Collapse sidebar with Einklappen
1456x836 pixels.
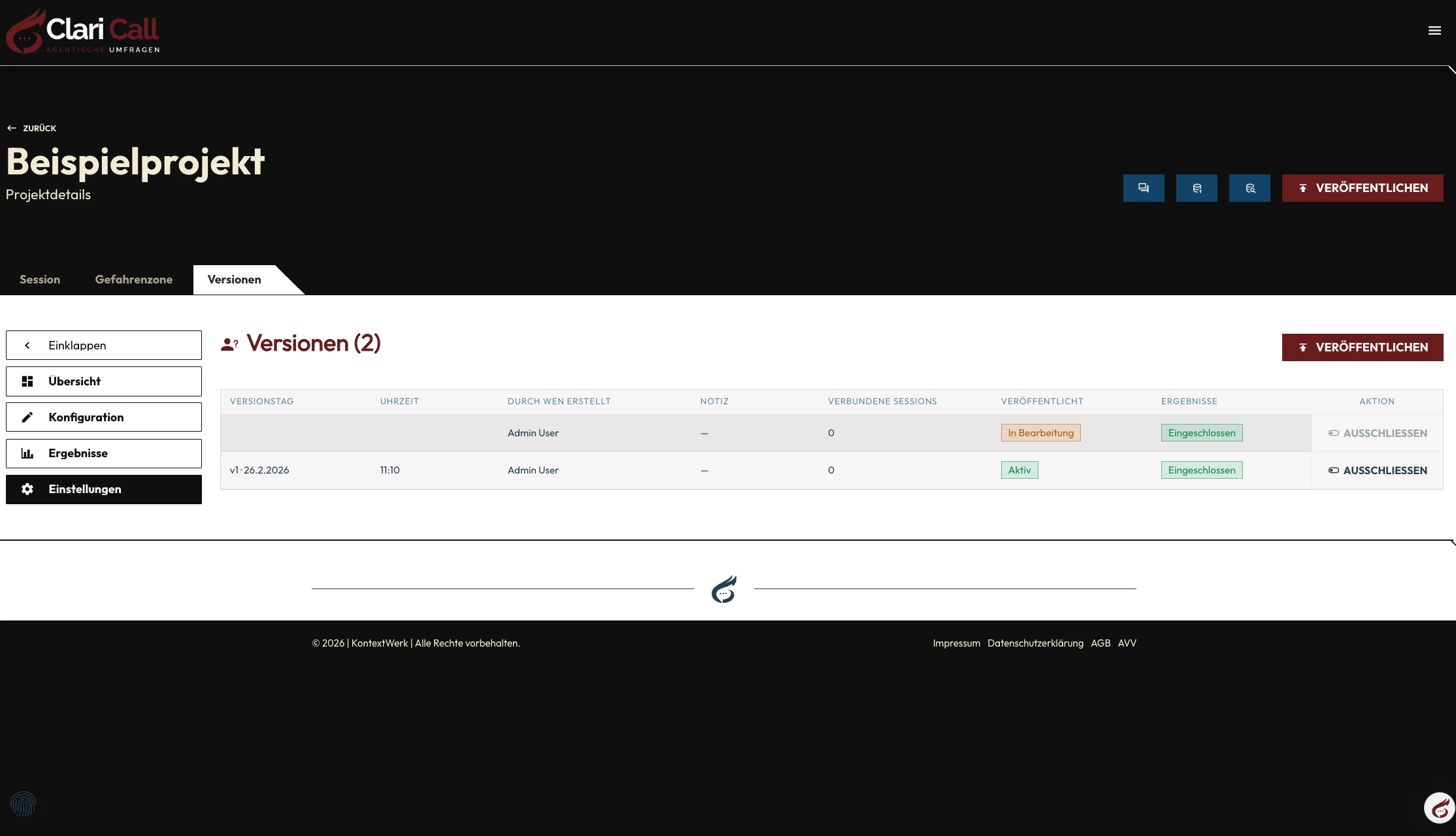pyautogui.click(x=104, y=345)
